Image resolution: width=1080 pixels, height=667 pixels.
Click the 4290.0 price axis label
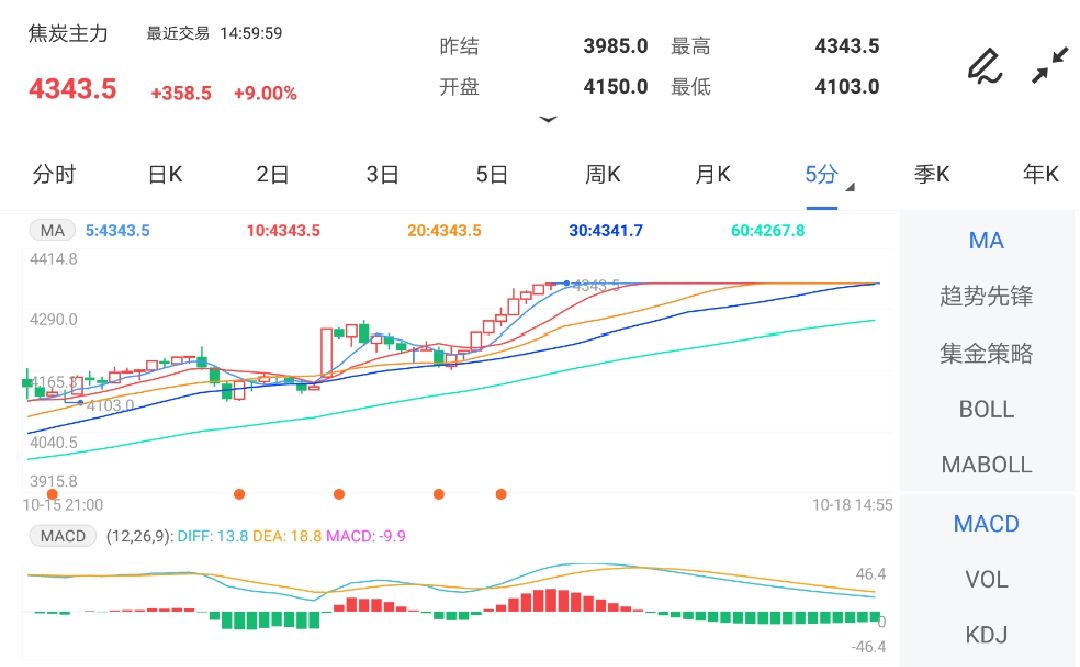54,319
